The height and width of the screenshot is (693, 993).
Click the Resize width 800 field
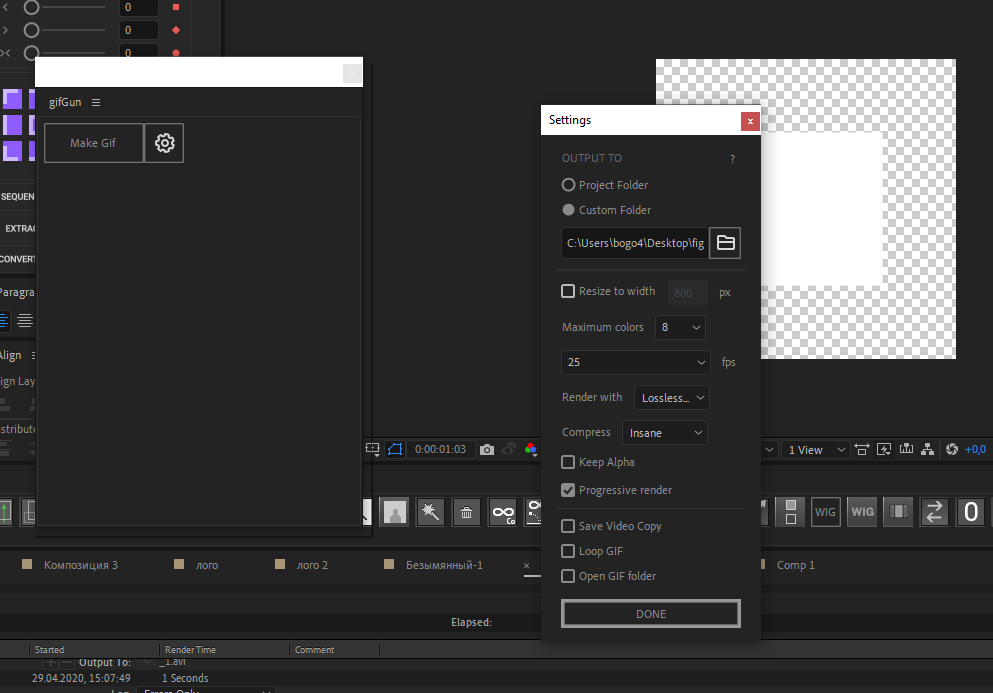point(688,293)
